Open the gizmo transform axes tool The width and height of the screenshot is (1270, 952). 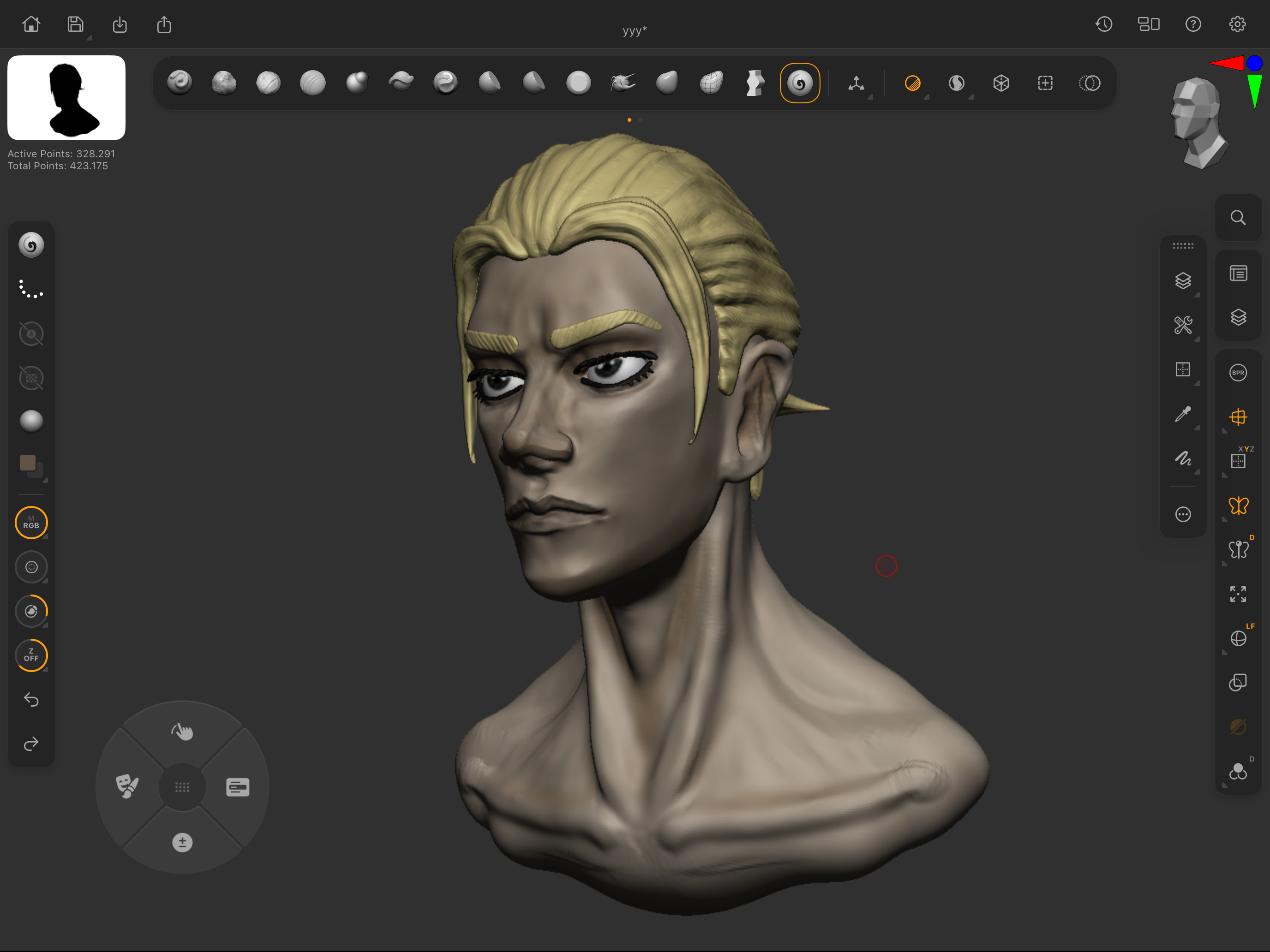coord(857,84)
